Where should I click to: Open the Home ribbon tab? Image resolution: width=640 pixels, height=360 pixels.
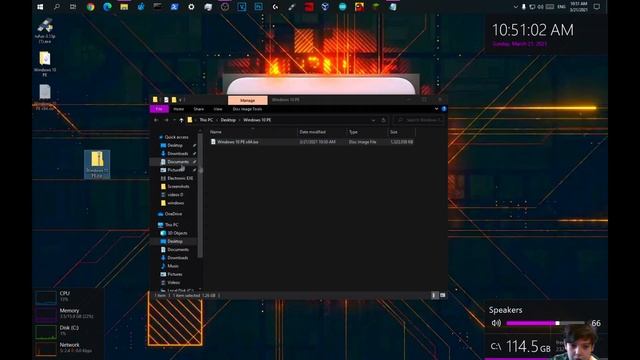tap(178, 109)
